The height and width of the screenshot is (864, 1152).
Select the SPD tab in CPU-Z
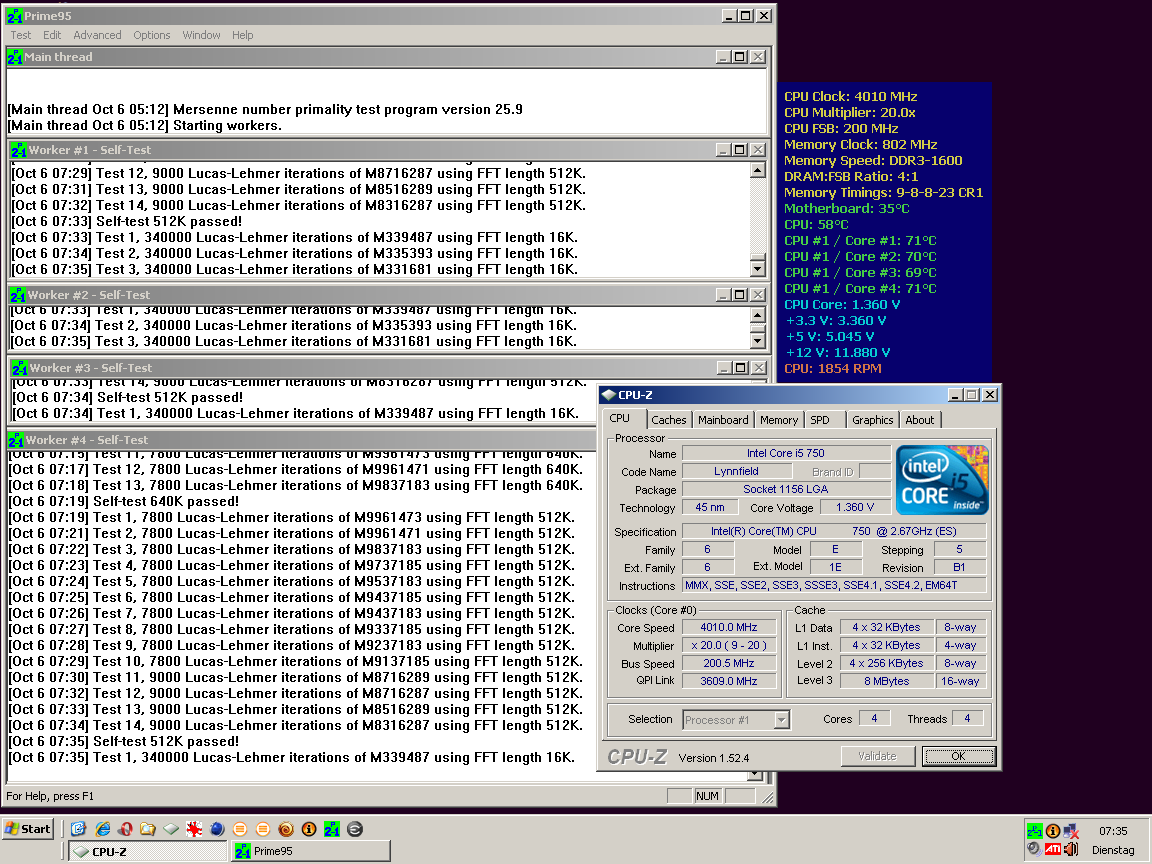(820, 420)
